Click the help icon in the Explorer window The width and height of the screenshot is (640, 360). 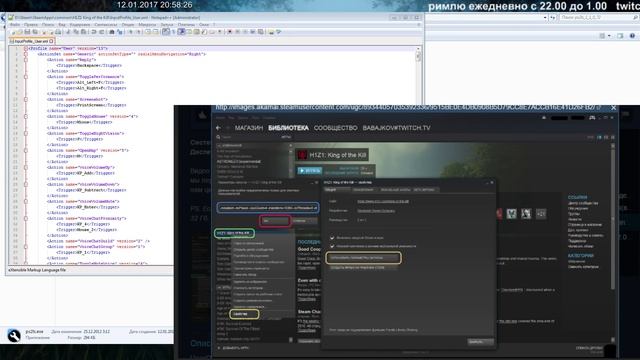click(x=632, y=36)
